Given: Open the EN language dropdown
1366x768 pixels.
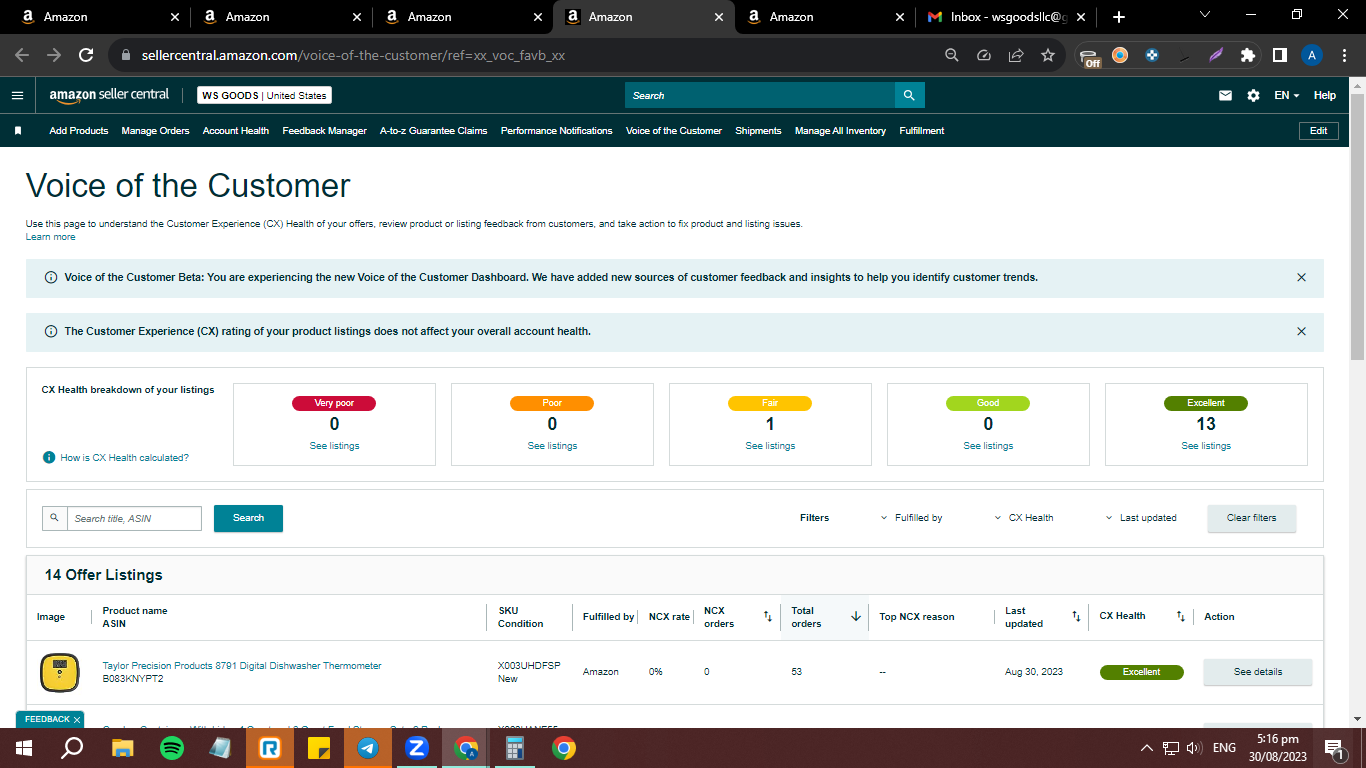Looking at the screenshot, I should point(1286,95).
